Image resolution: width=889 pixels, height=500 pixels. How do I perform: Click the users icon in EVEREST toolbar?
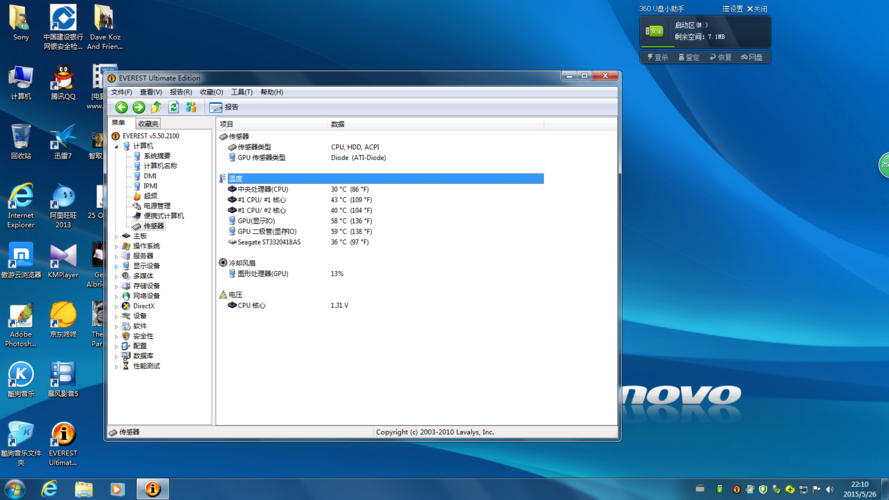191,107
